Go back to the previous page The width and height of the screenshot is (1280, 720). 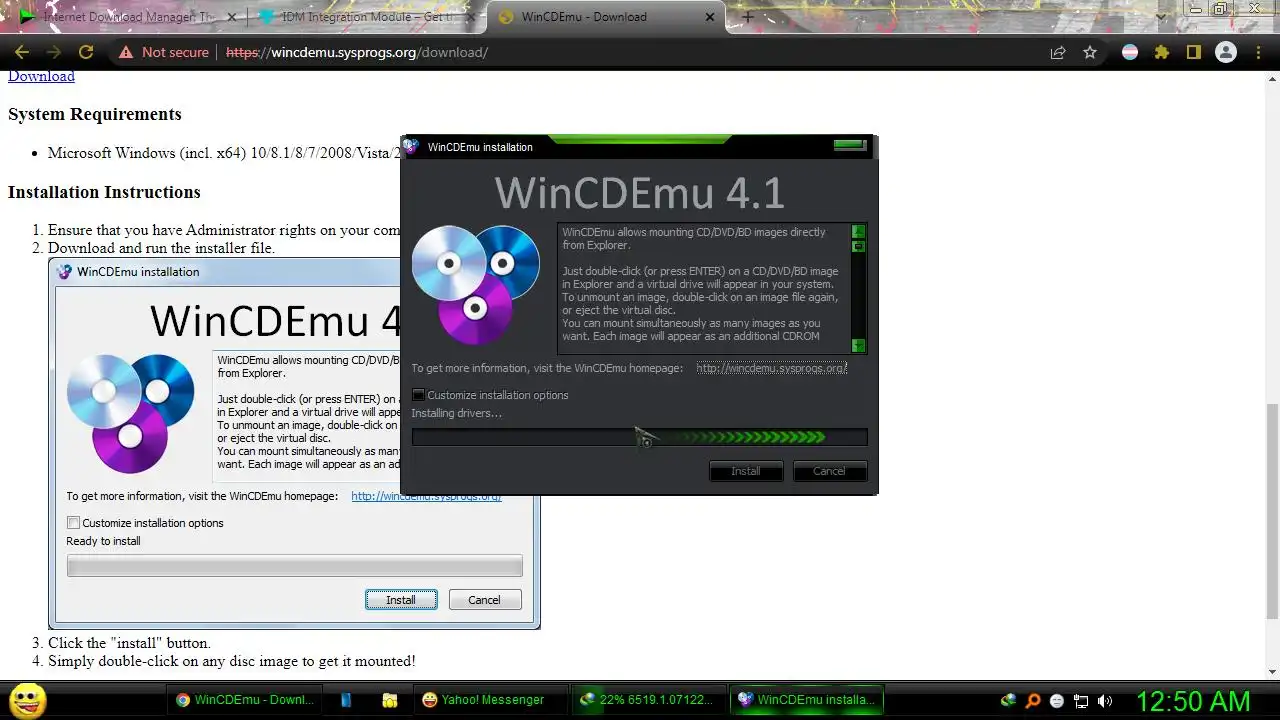pyautogui.click(x=22, y=52)
